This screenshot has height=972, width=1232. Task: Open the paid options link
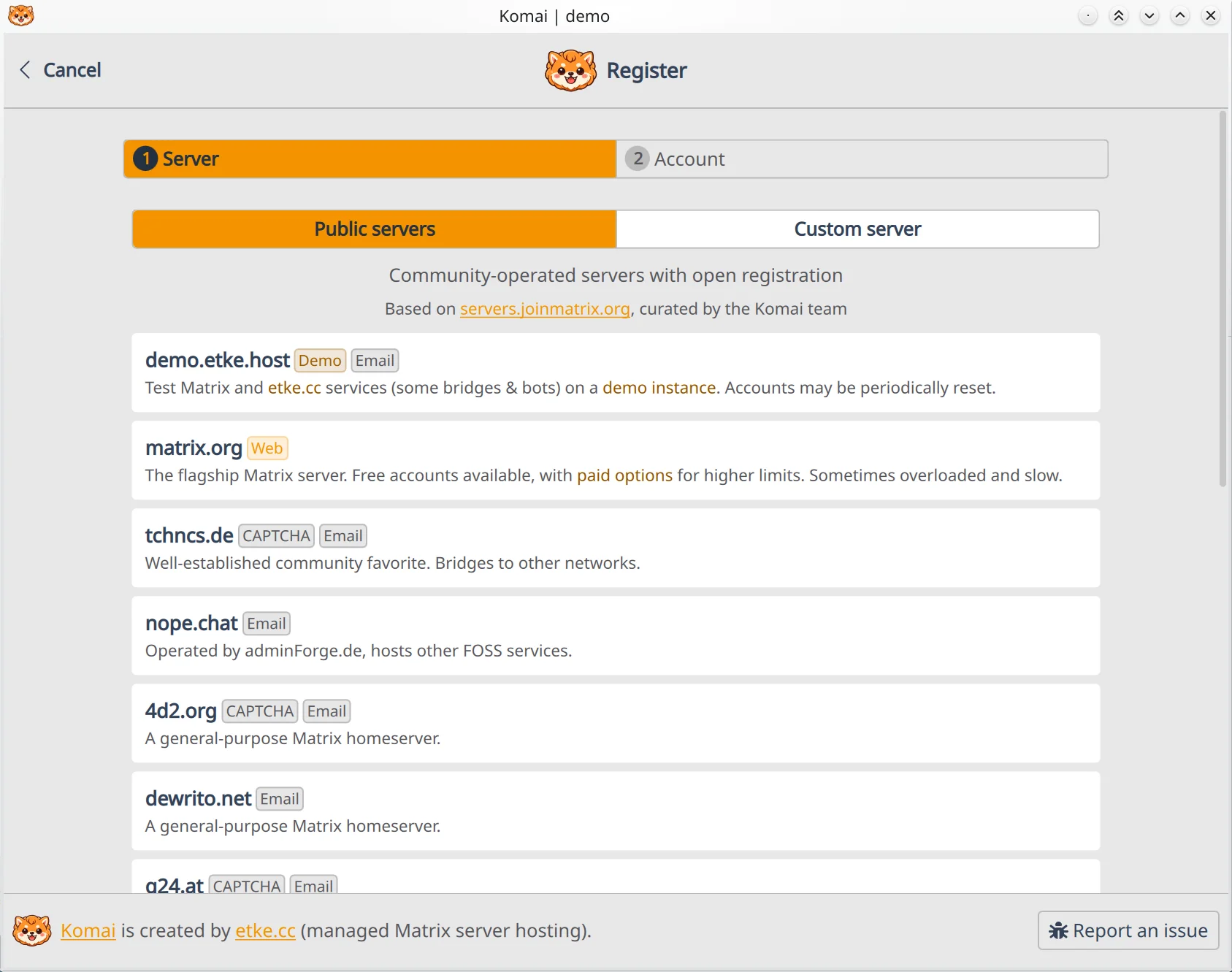624,475
